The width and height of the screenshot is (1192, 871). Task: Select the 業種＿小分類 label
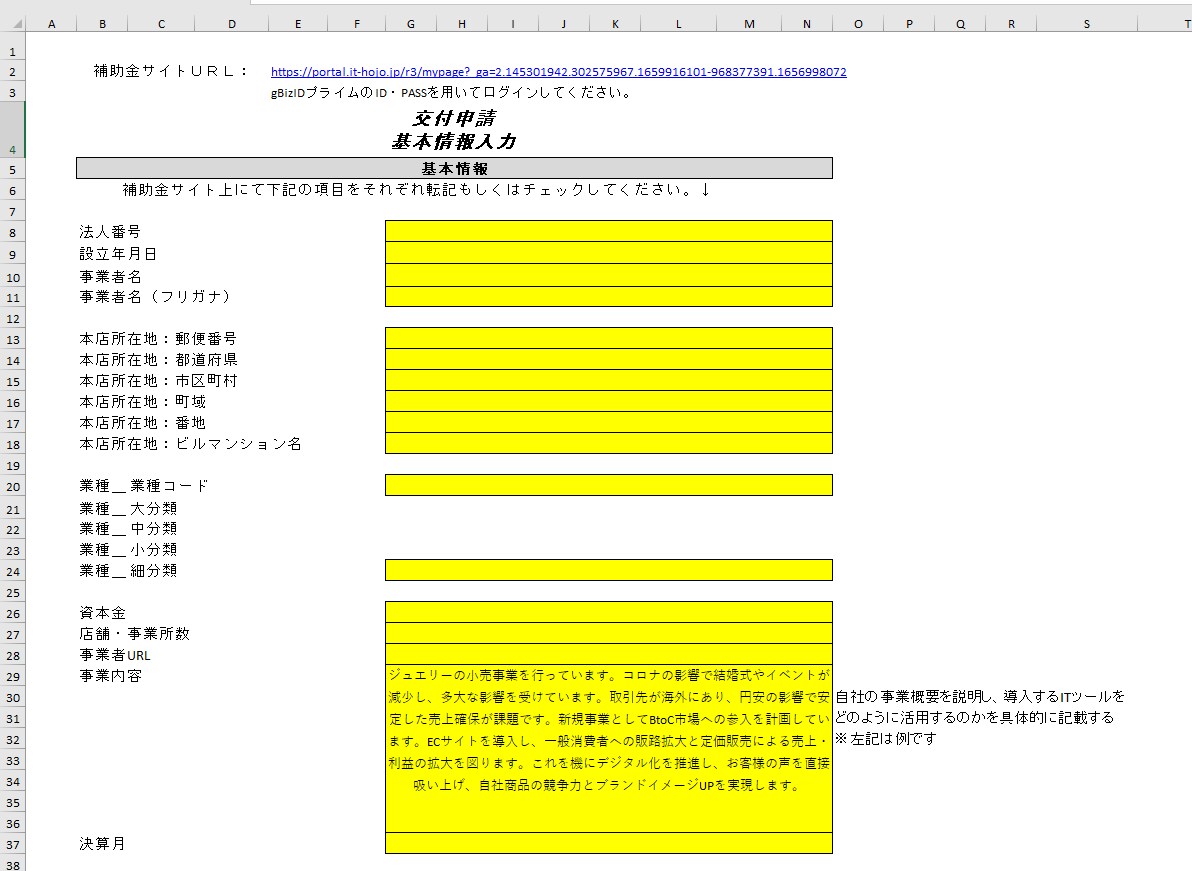128,550
